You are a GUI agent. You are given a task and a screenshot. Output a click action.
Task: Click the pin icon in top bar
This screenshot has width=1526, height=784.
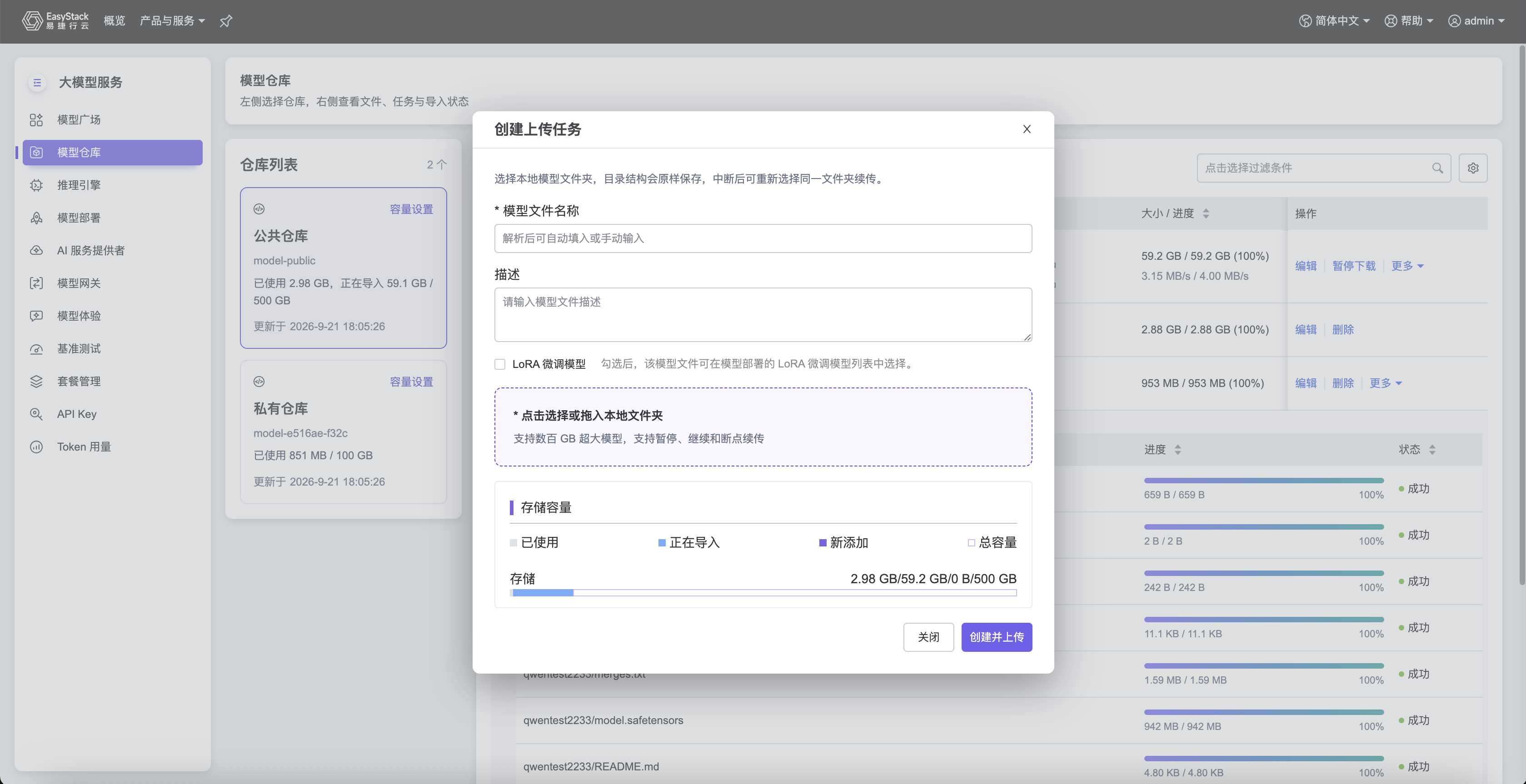[x=226, y=21]
